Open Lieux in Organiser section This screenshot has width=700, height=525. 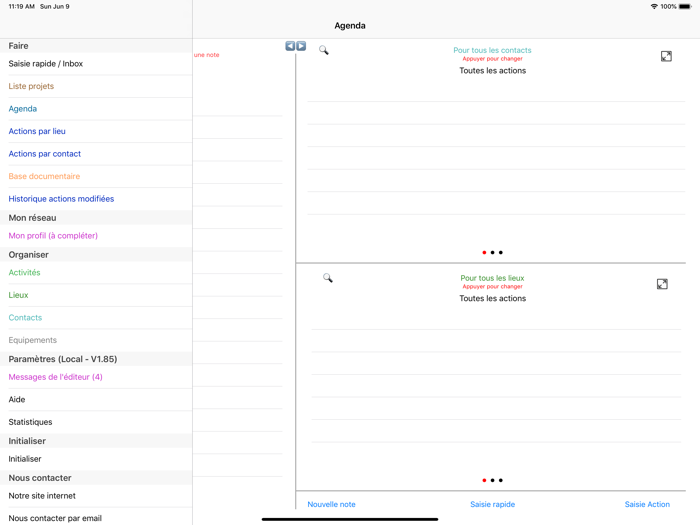96,295
